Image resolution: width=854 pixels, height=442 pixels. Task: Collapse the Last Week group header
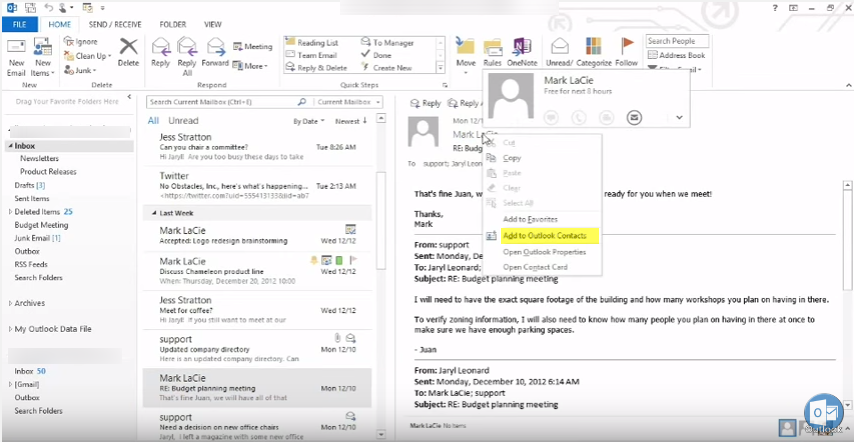155,213
